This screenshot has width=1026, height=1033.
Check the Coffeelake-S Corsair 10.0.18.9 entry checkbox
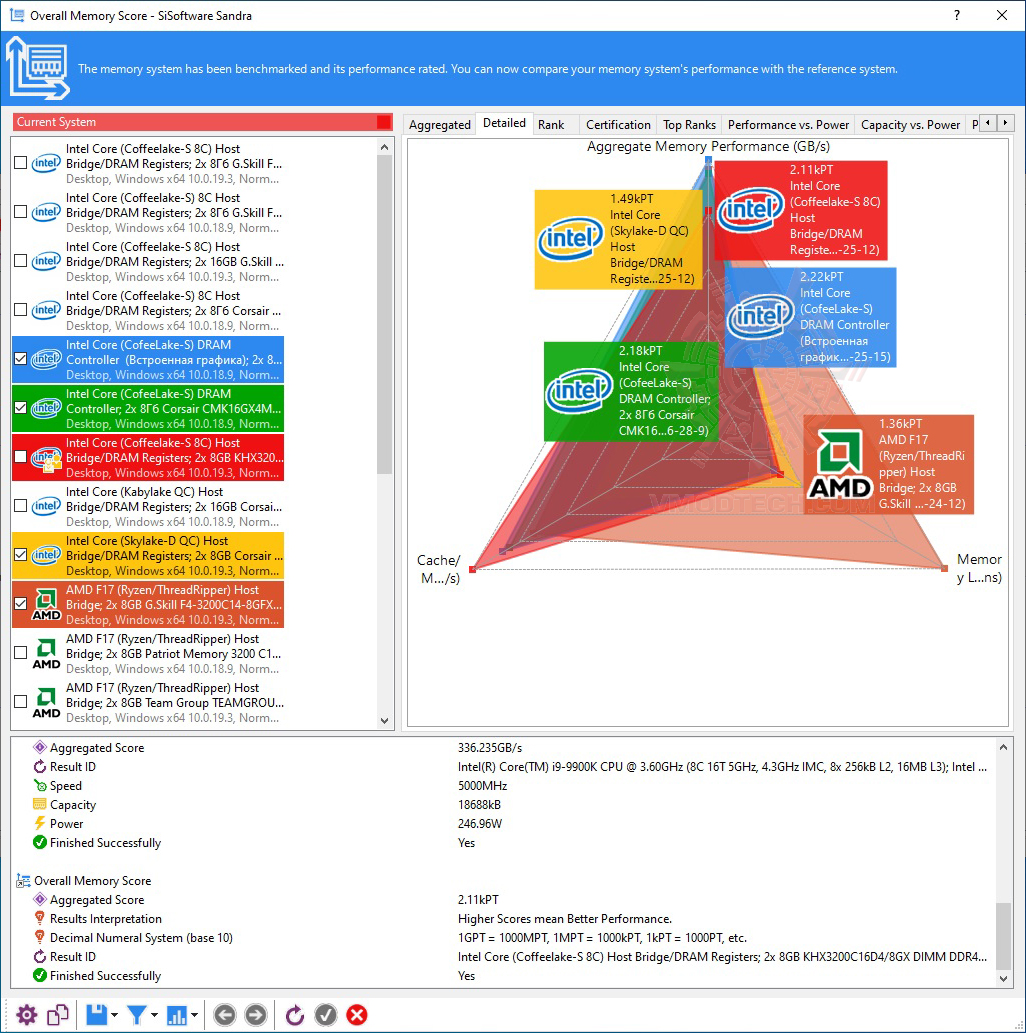(x=20, y=310)
